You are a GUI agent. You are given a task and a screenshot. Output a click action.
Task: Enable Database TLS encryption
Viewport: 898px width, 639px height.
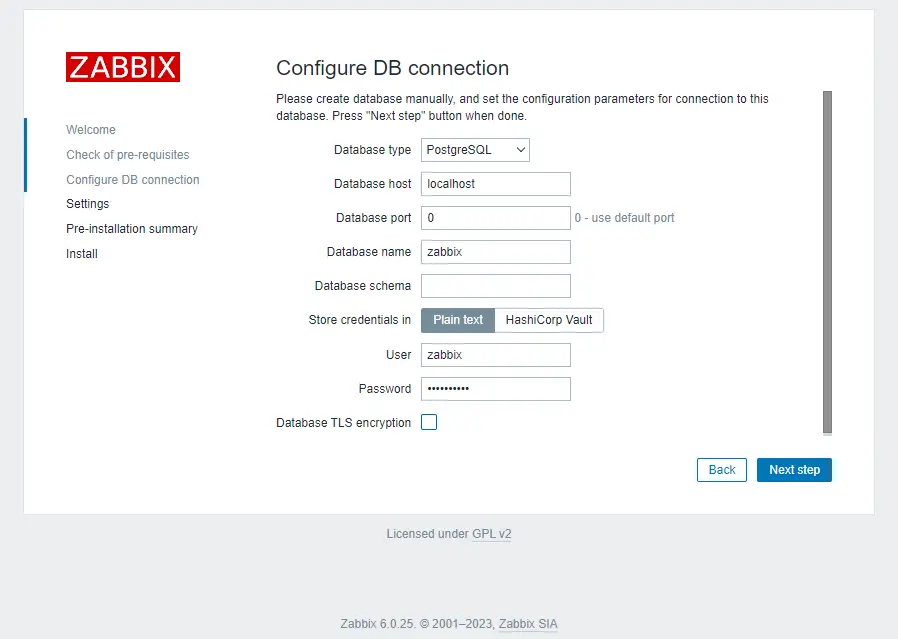429,422
